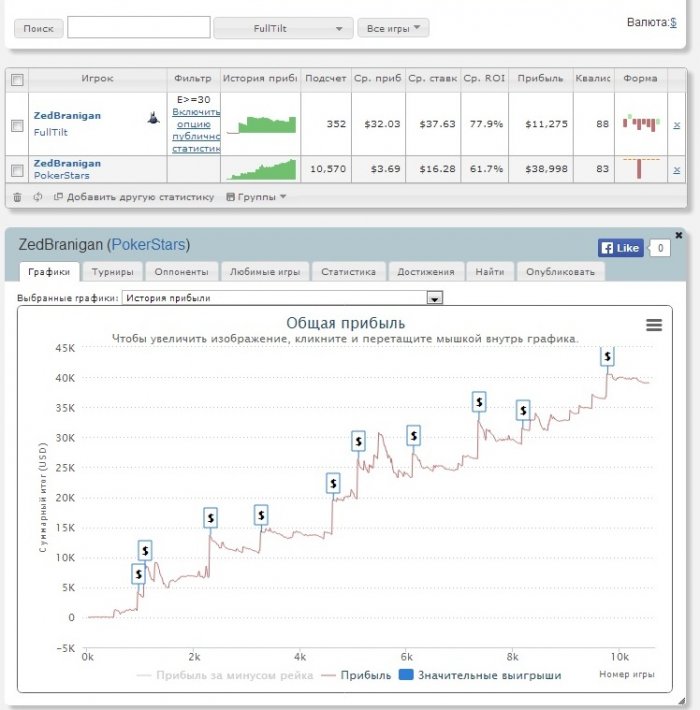
Task: Click the Like counter showing 0
Action: pyautogui.click(x=660, y=248)
